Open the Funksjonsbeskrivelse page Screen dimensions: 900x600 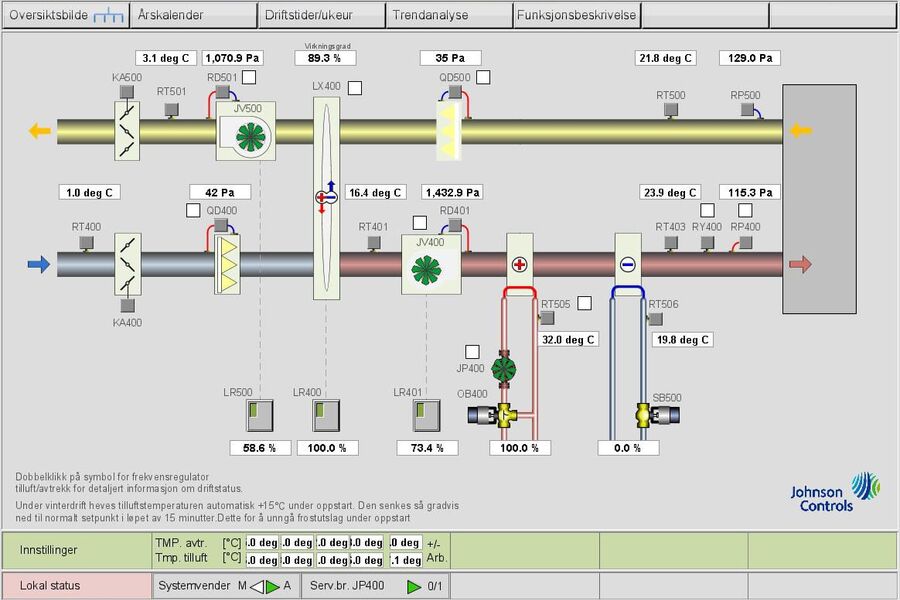[576, 15]
